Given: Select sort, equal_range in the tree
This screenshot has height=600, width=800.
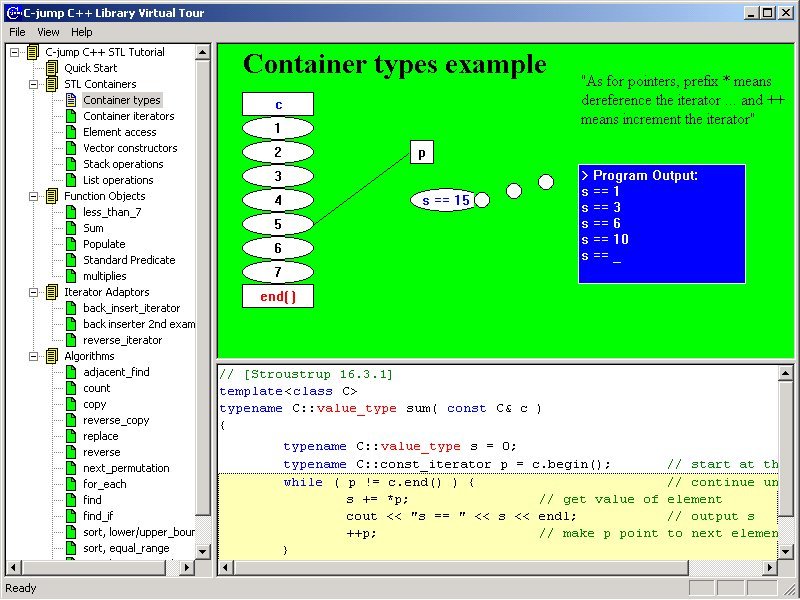Looking at the screenshot, I should point(126,548).
